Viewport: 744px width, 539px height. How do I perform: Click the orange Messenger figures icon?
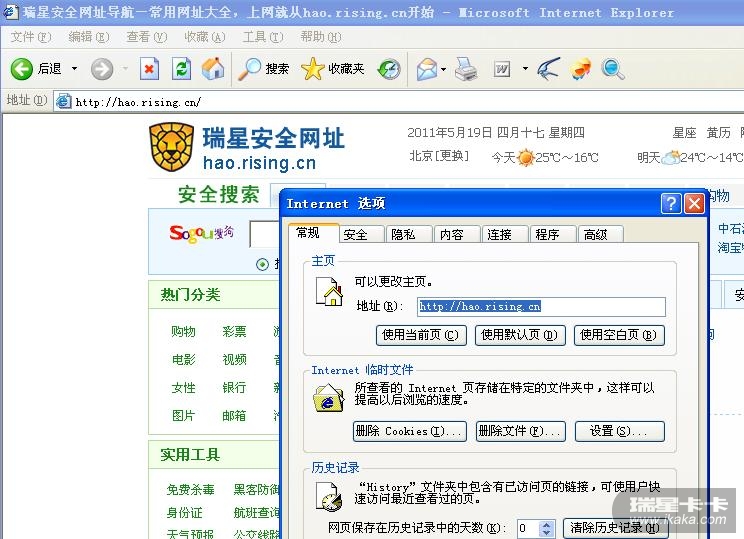click(581, 69)
